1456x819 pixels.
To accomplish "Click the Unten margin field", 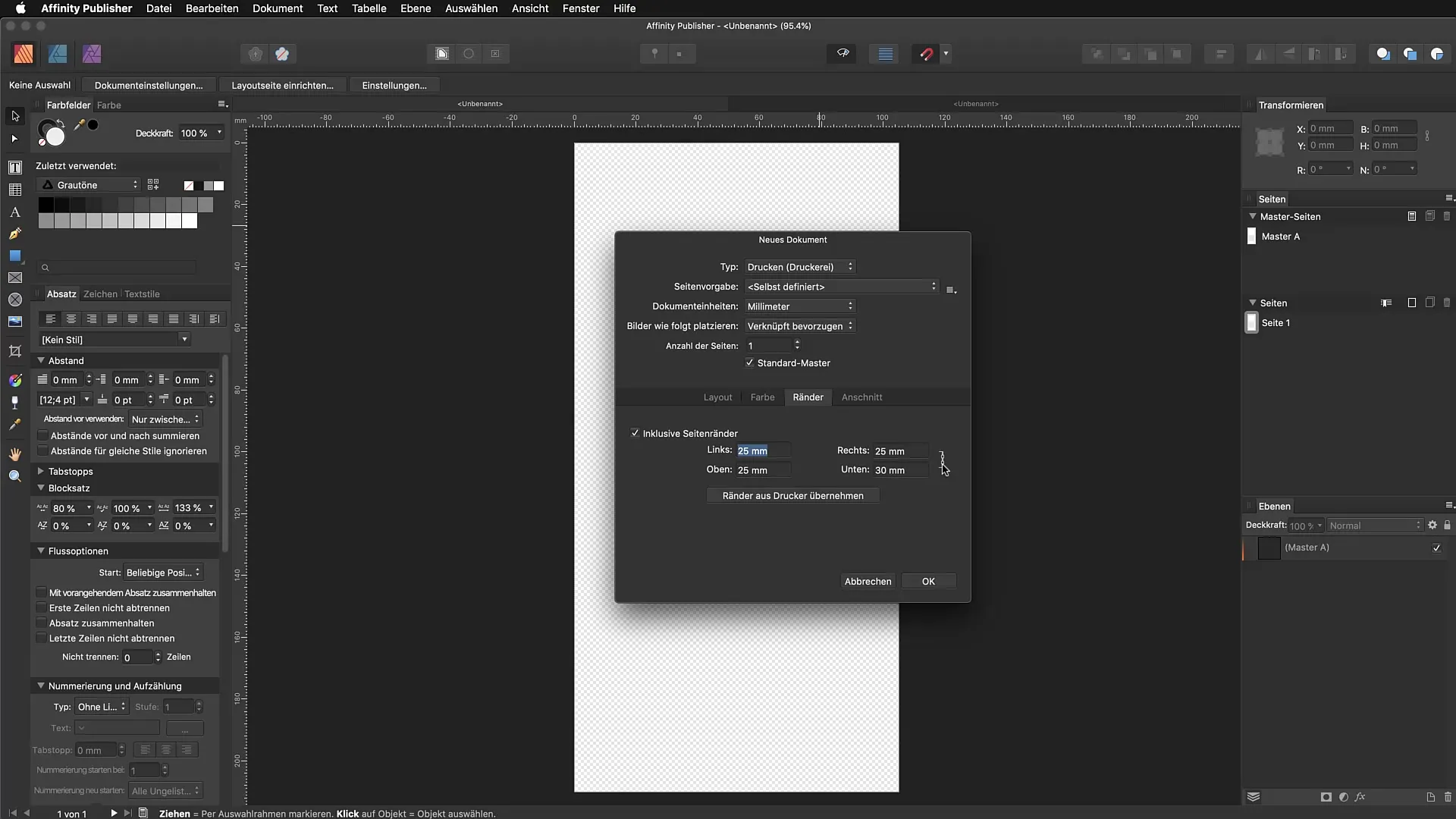I will click(900, 470).
